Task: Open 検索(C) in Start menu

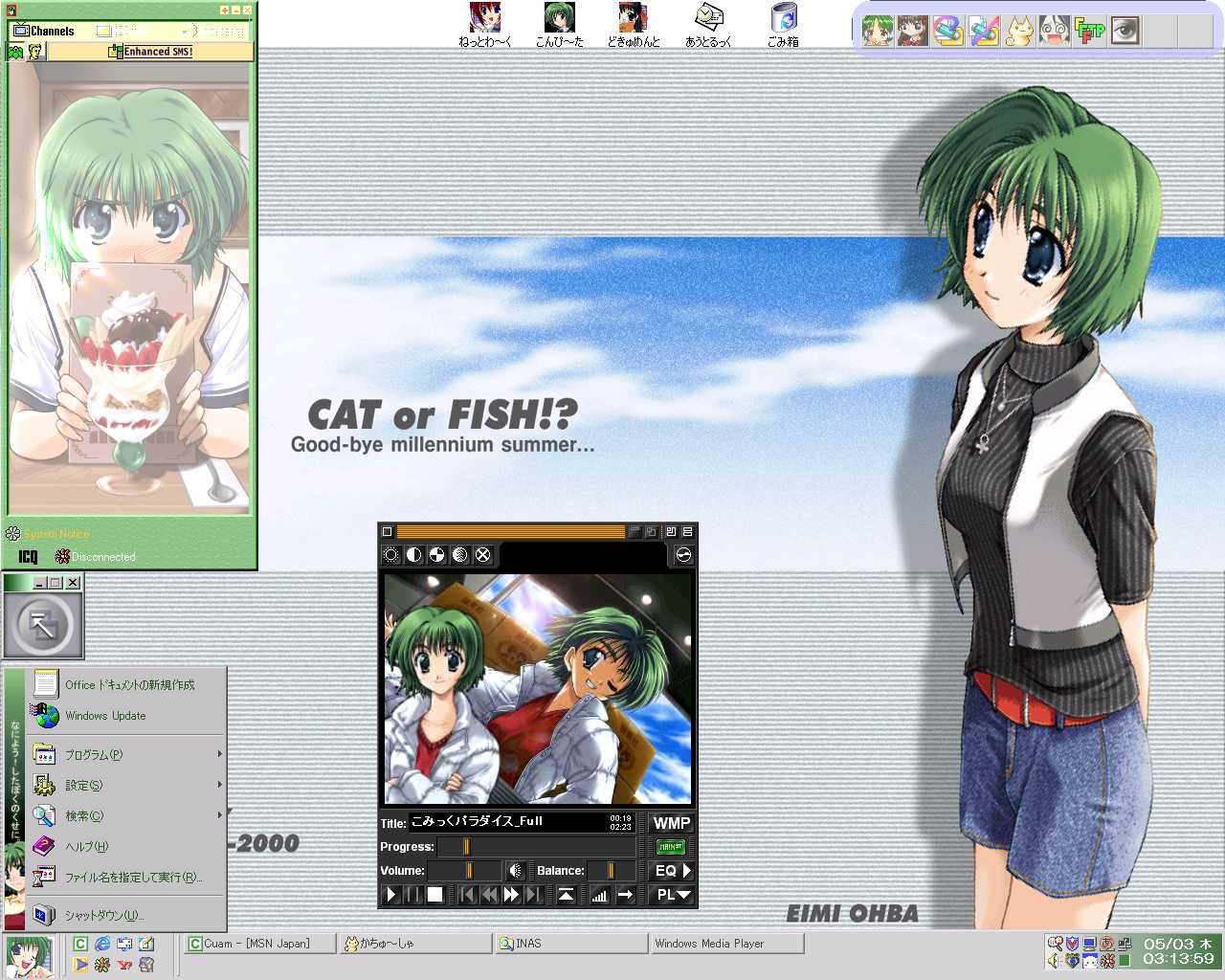Action: click(126, 815)
